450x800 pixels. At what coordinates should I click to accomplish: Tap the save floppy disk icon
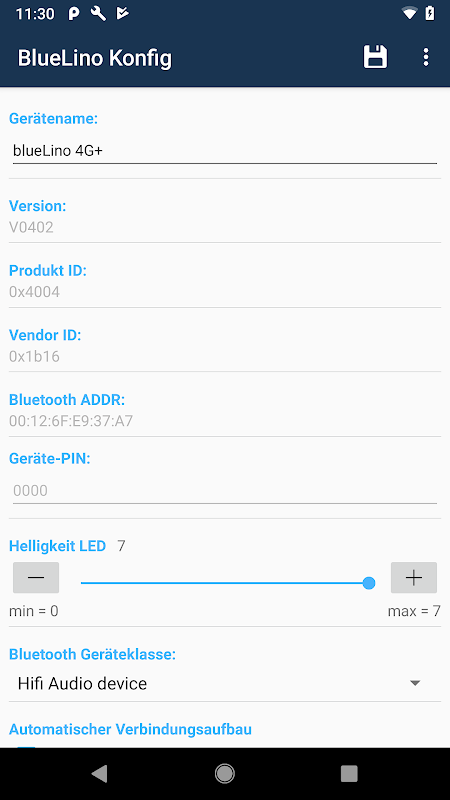pos(375,57)
